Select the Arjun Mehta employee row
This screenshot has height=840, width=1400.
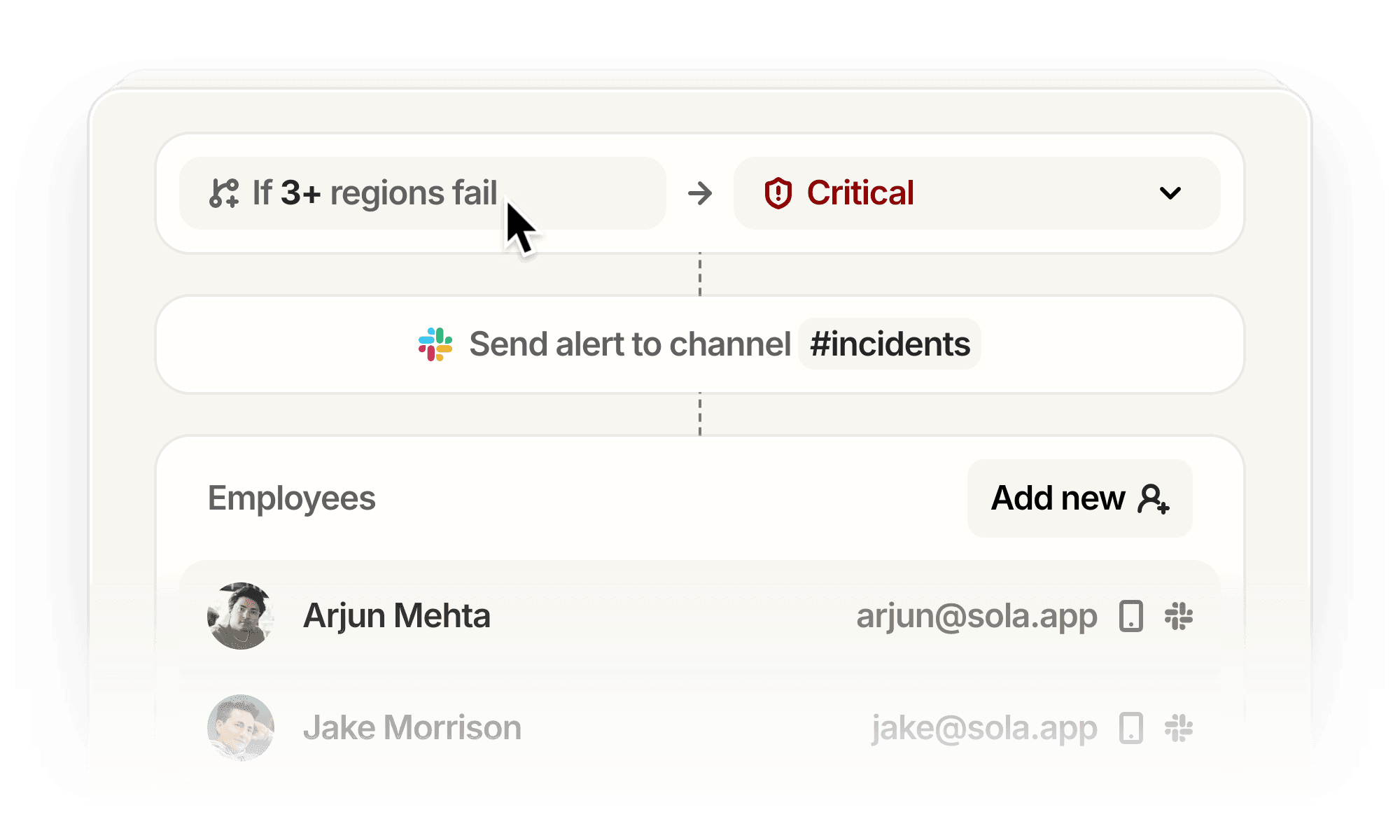(700, 616)
